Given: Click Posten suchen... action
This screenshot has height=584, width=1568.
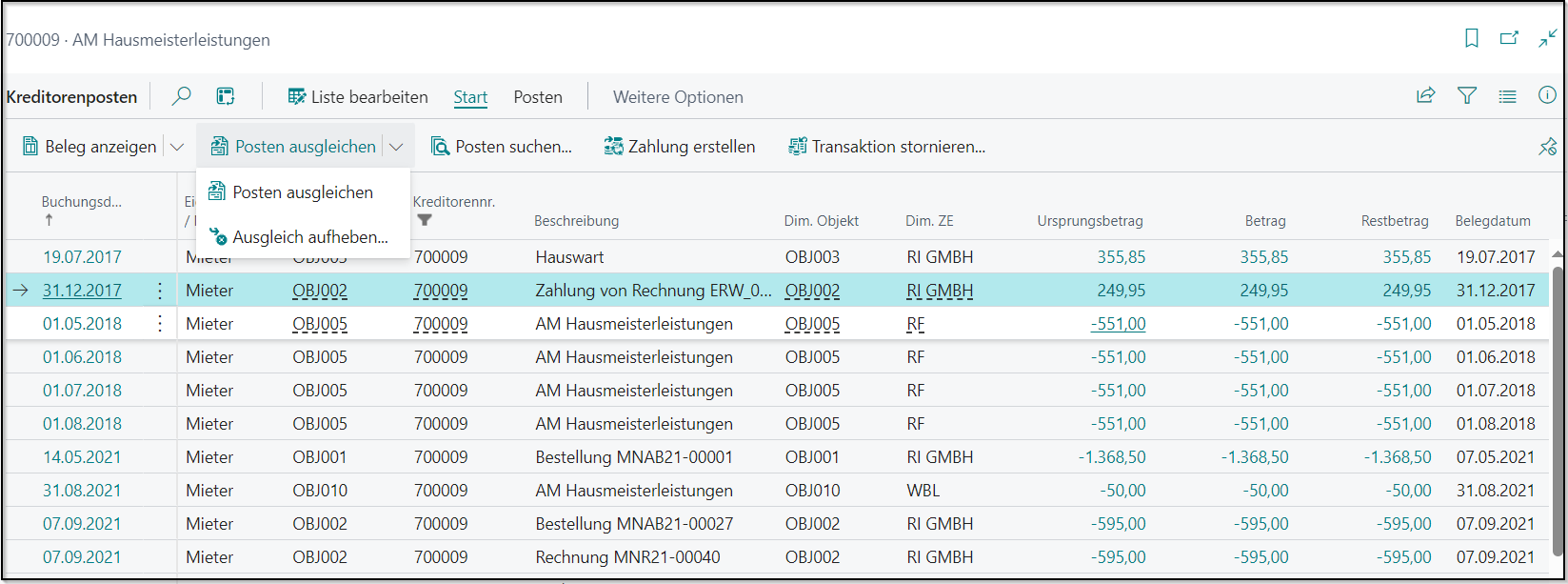Looking at the screenshot, I should click(x=501, y=147).
